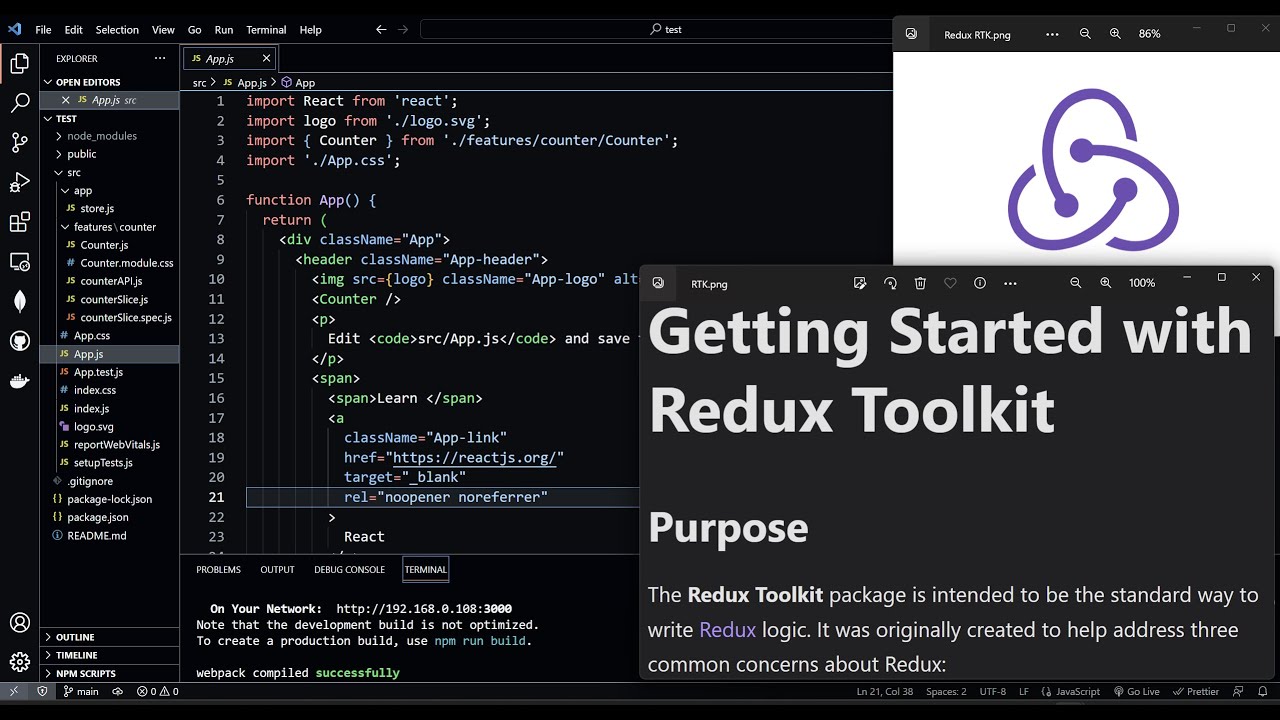
Task: Open Counter.module.css in the explorer
Action: pyautogui.click(x=127, y=263)
